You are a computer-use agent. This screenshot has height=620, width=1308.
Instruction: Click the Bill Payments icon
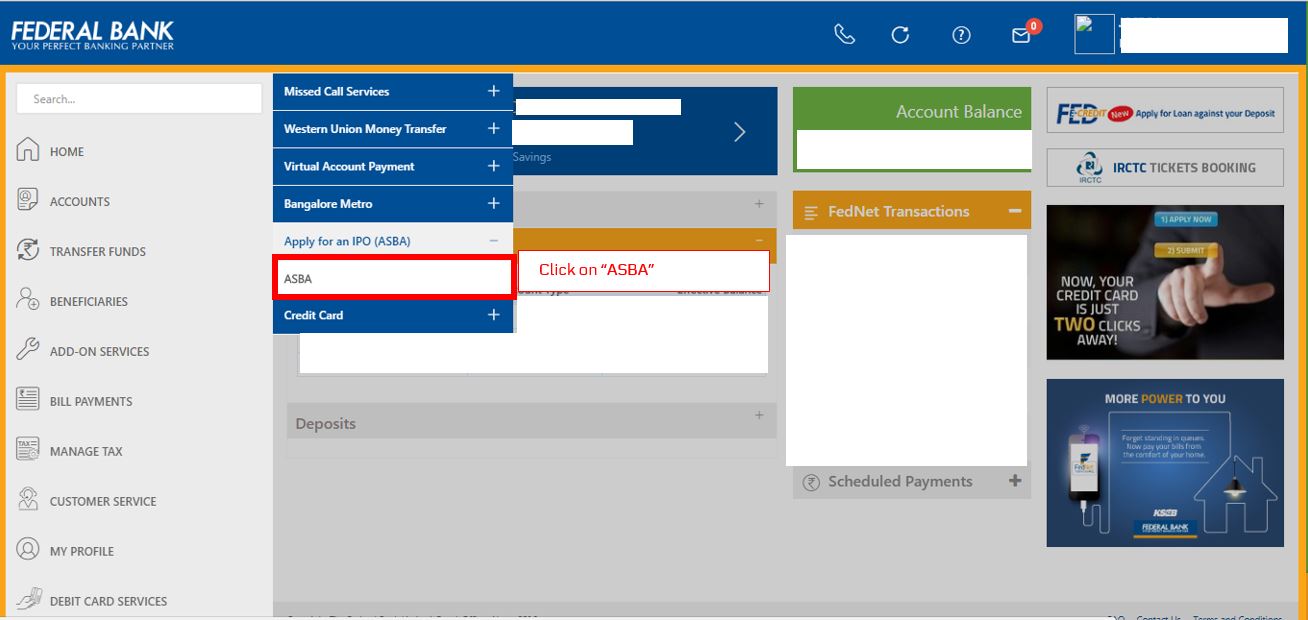coord(28,400)
